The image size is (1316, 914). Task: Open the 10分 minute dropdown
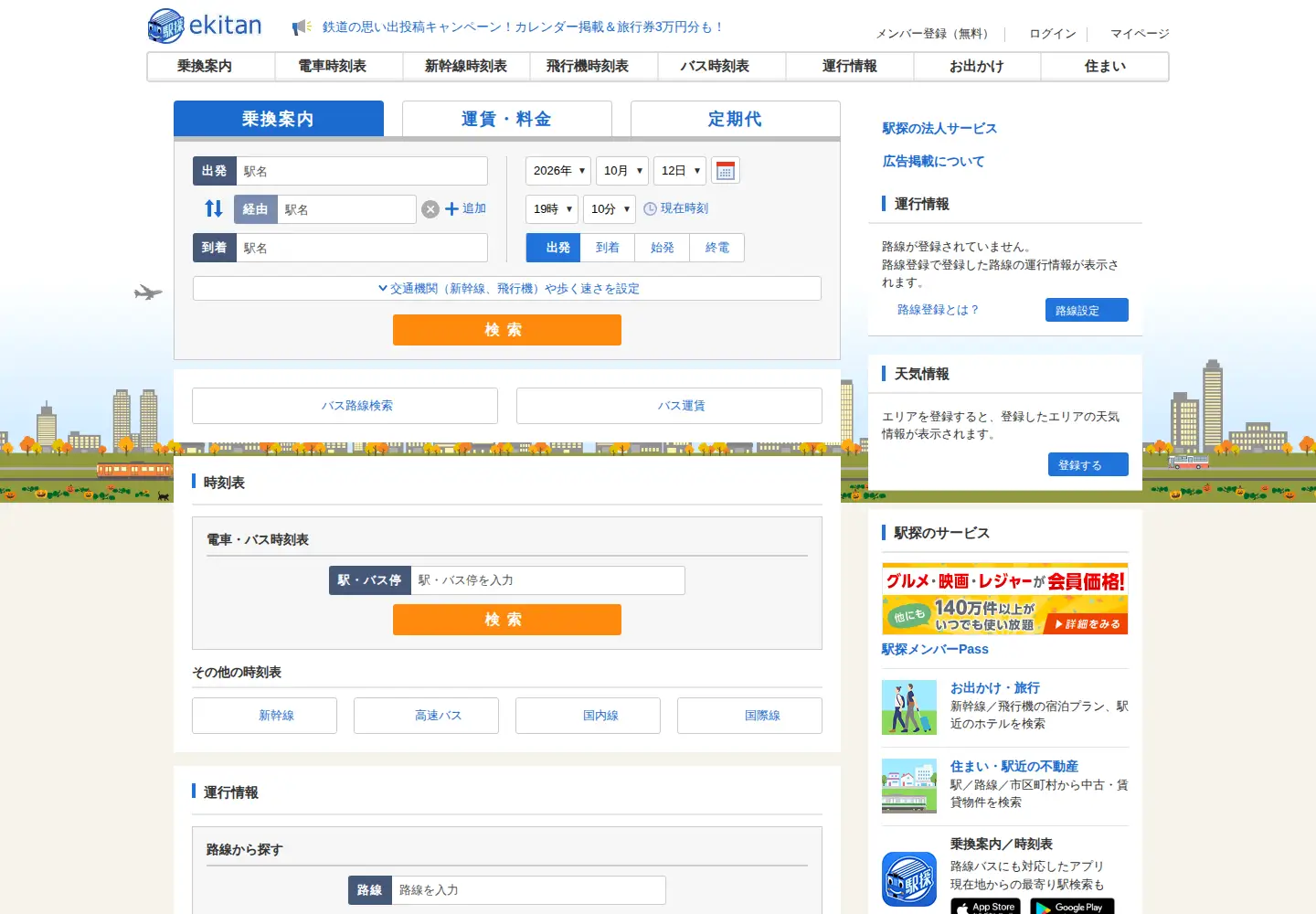pyautogui.click(x=609, y=209)
